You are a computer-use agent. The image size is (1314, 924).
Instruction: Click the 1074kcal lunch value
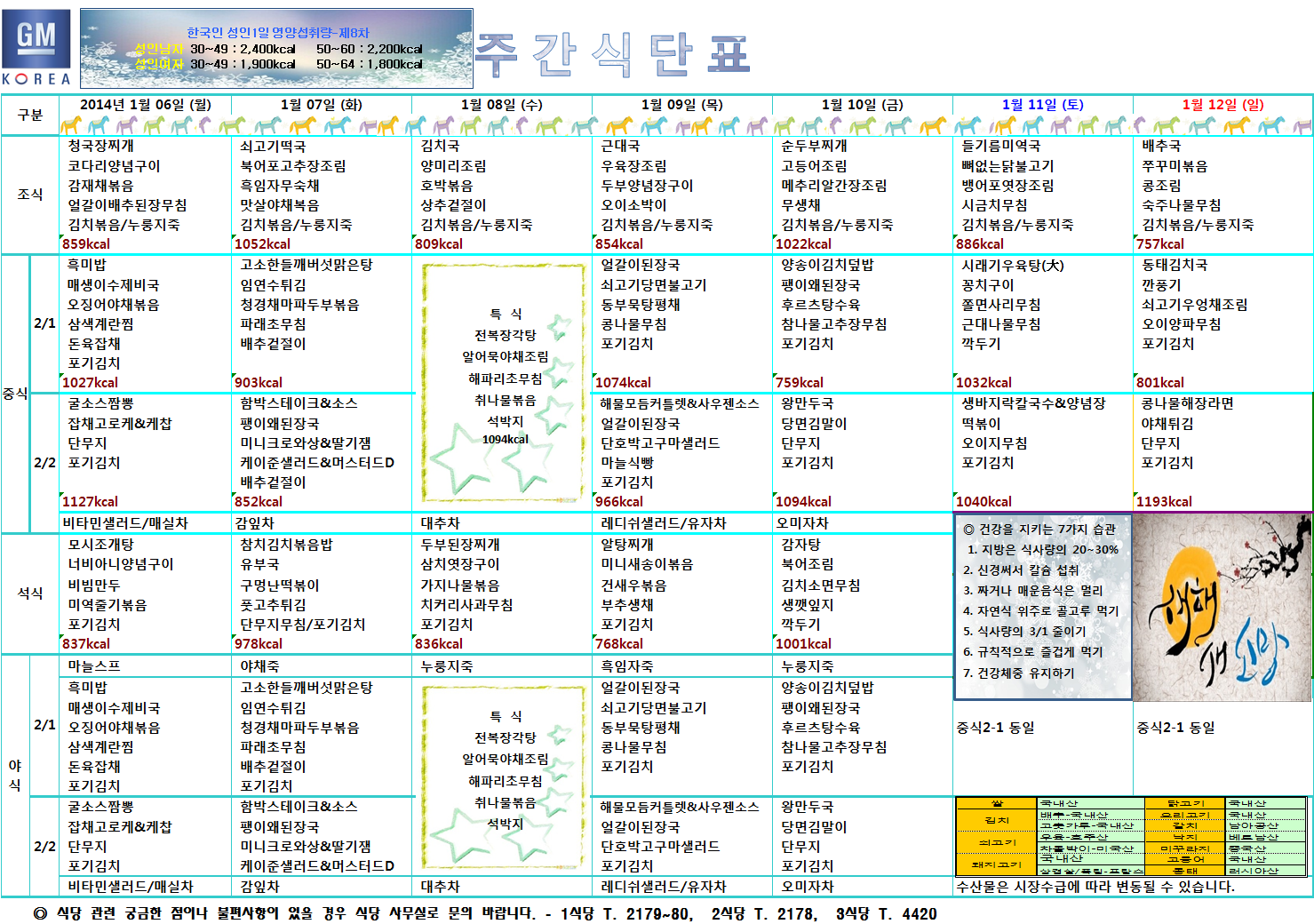pos(623,383)
